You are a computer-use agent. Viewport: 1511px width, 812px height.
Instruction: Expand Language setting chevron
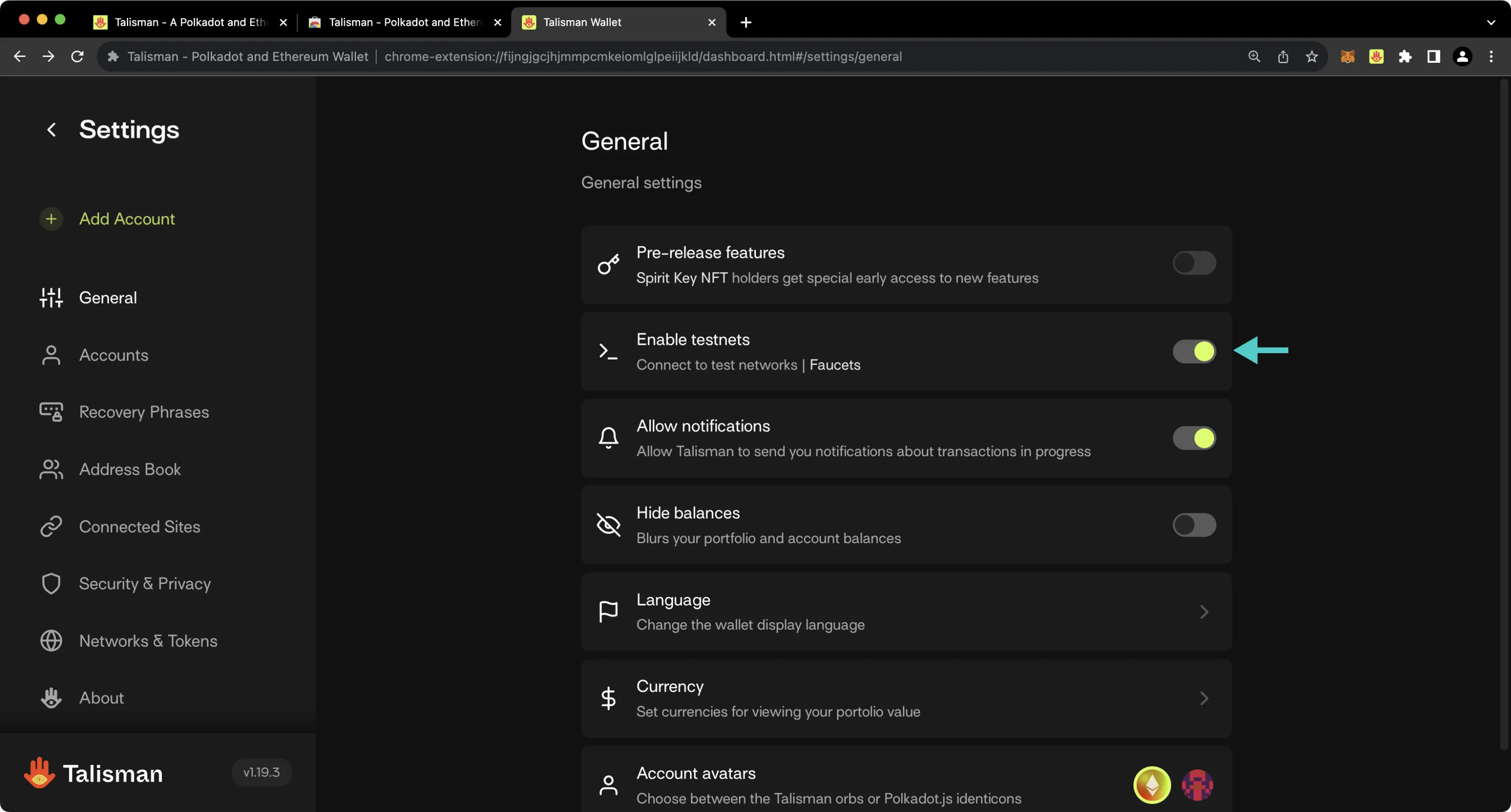coord(1204,612)
